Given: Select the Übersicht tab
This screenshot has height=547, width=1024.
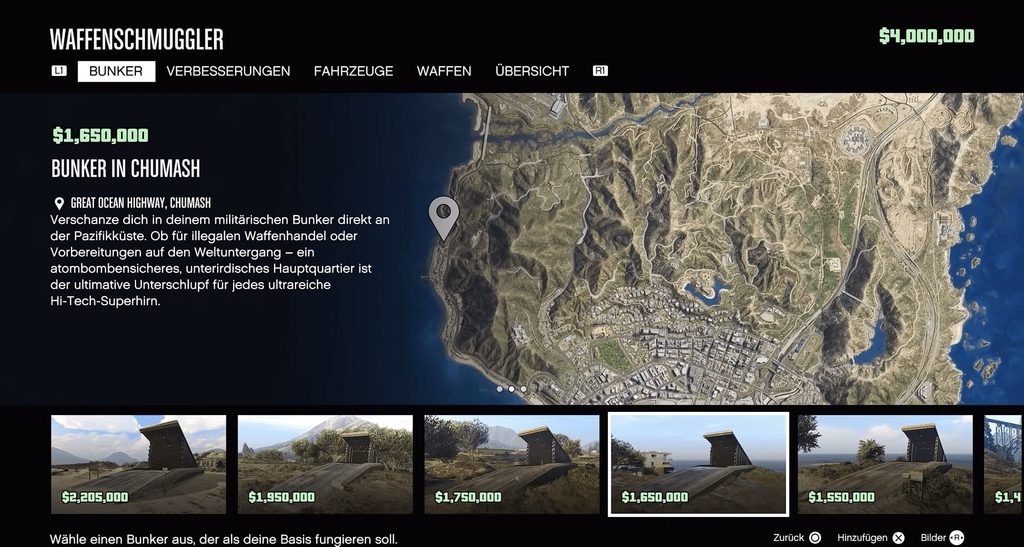Looking at the screenshot, I should point(532,71).
